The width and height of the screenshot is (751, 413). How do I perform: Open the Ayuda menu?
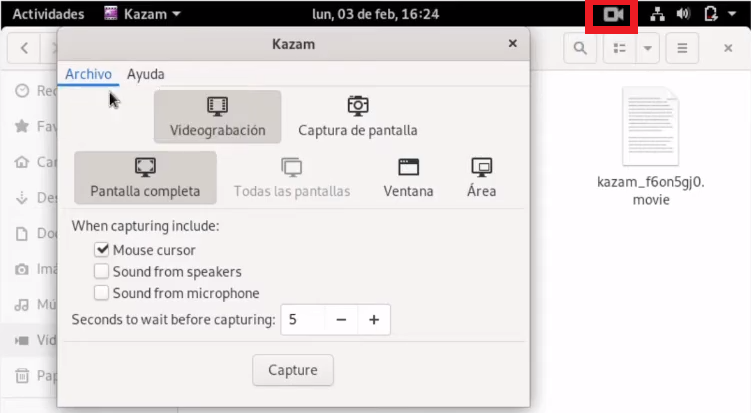coord(146,74)
